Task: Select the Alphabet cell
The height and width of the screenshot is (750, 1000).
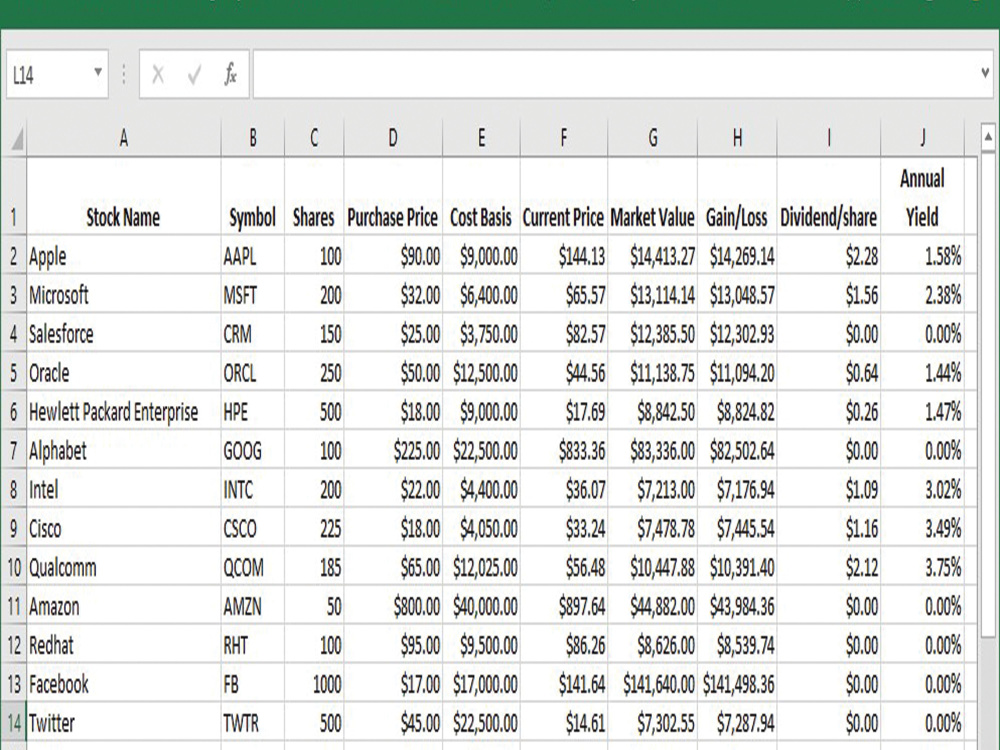Action: tap(124, 451)
